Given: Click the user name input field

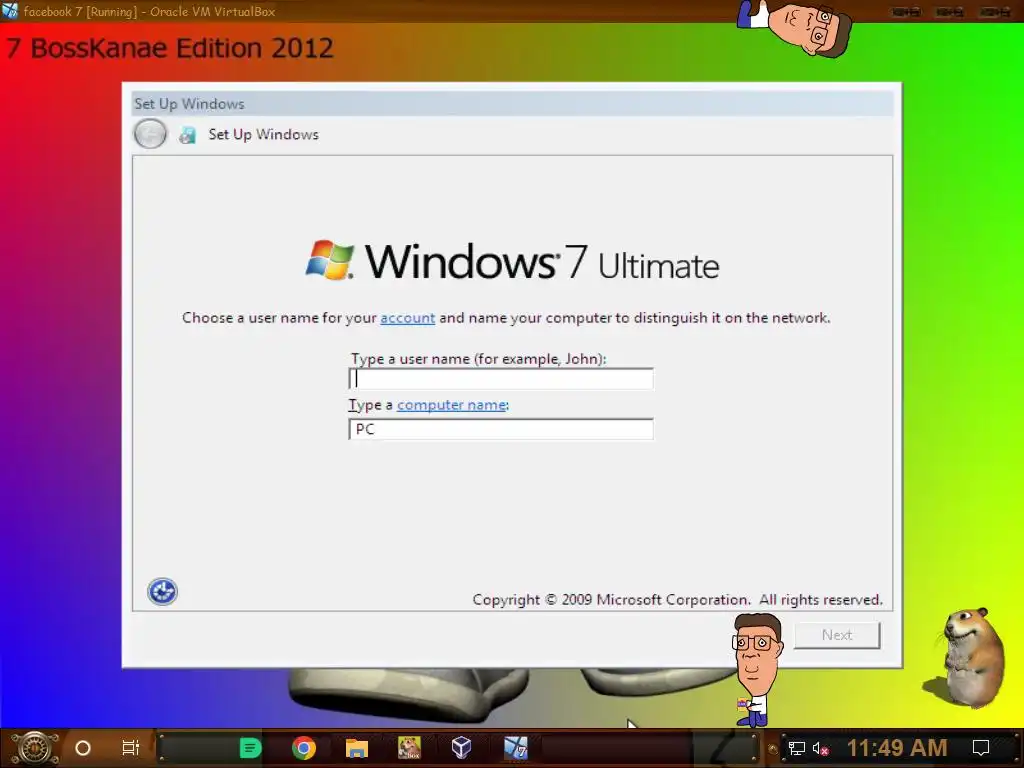Looking at the screenshot, I should tap(501, 379).
